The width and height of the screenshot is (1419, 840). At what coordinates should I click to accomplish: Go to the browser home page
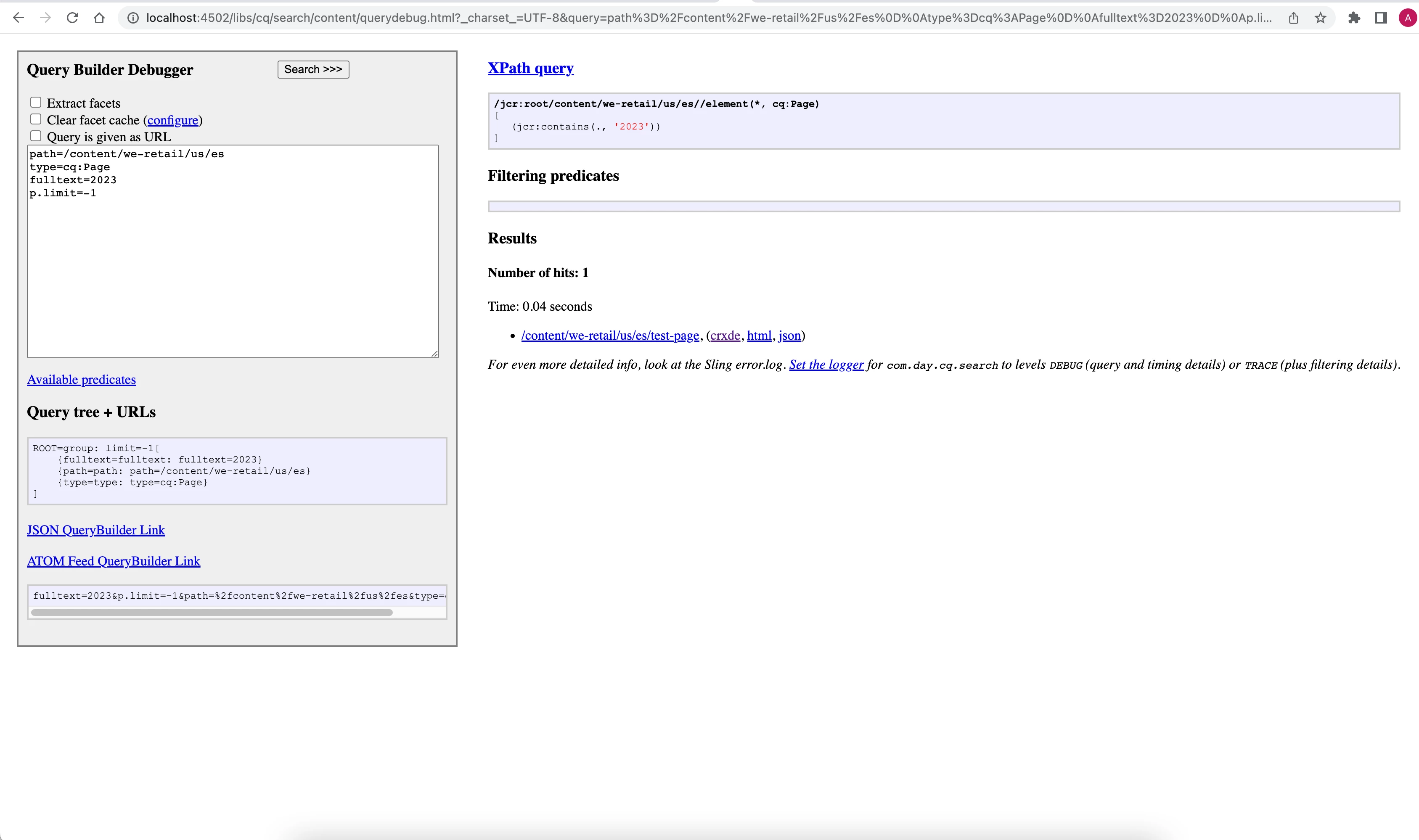click(x=99, y=18)
